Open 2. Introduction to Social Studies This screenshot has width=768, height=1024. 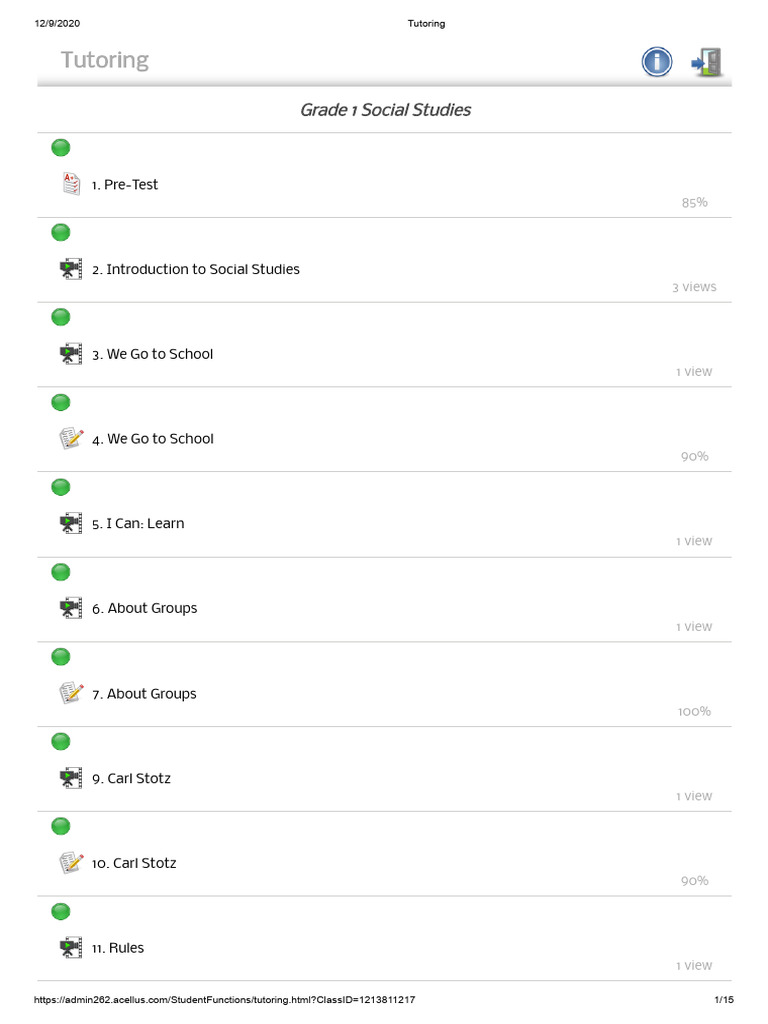click(x=196, y=269)
